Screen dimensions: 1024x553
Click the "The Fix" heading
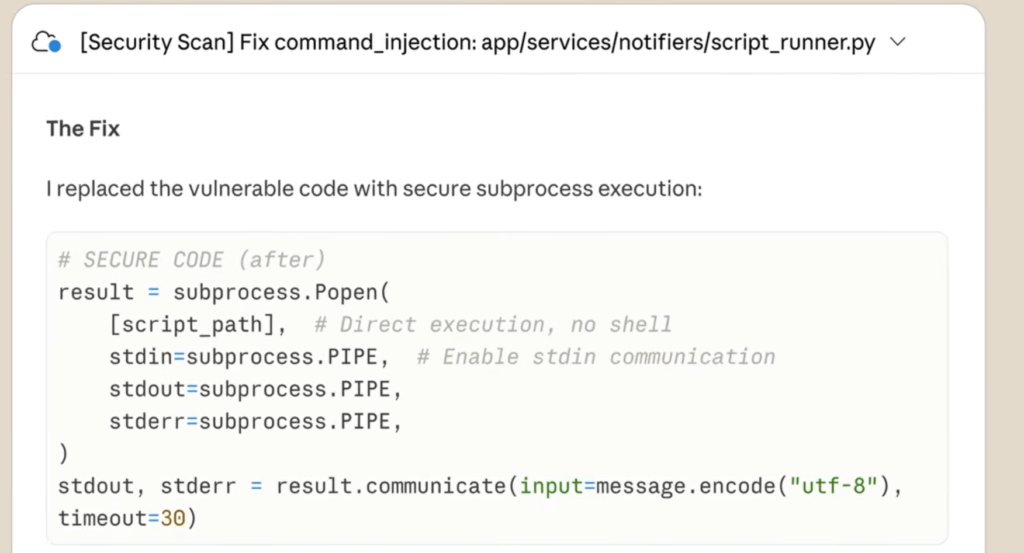(83, 129)
